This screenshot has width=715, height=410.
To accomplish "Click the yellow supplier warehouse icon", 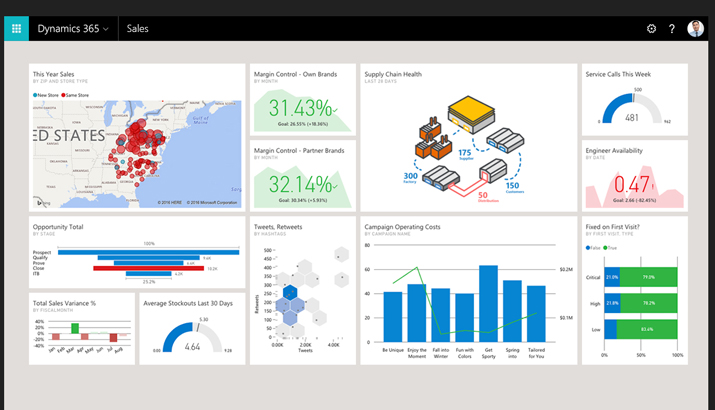I will coord(471,114).
